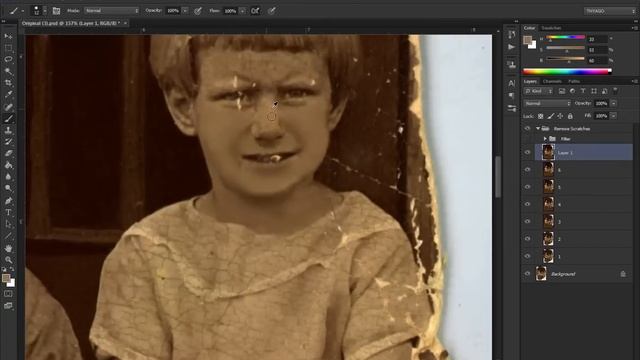640x360 pixels.
Task: Open layer Fill slider arrow
Action: 613,116
